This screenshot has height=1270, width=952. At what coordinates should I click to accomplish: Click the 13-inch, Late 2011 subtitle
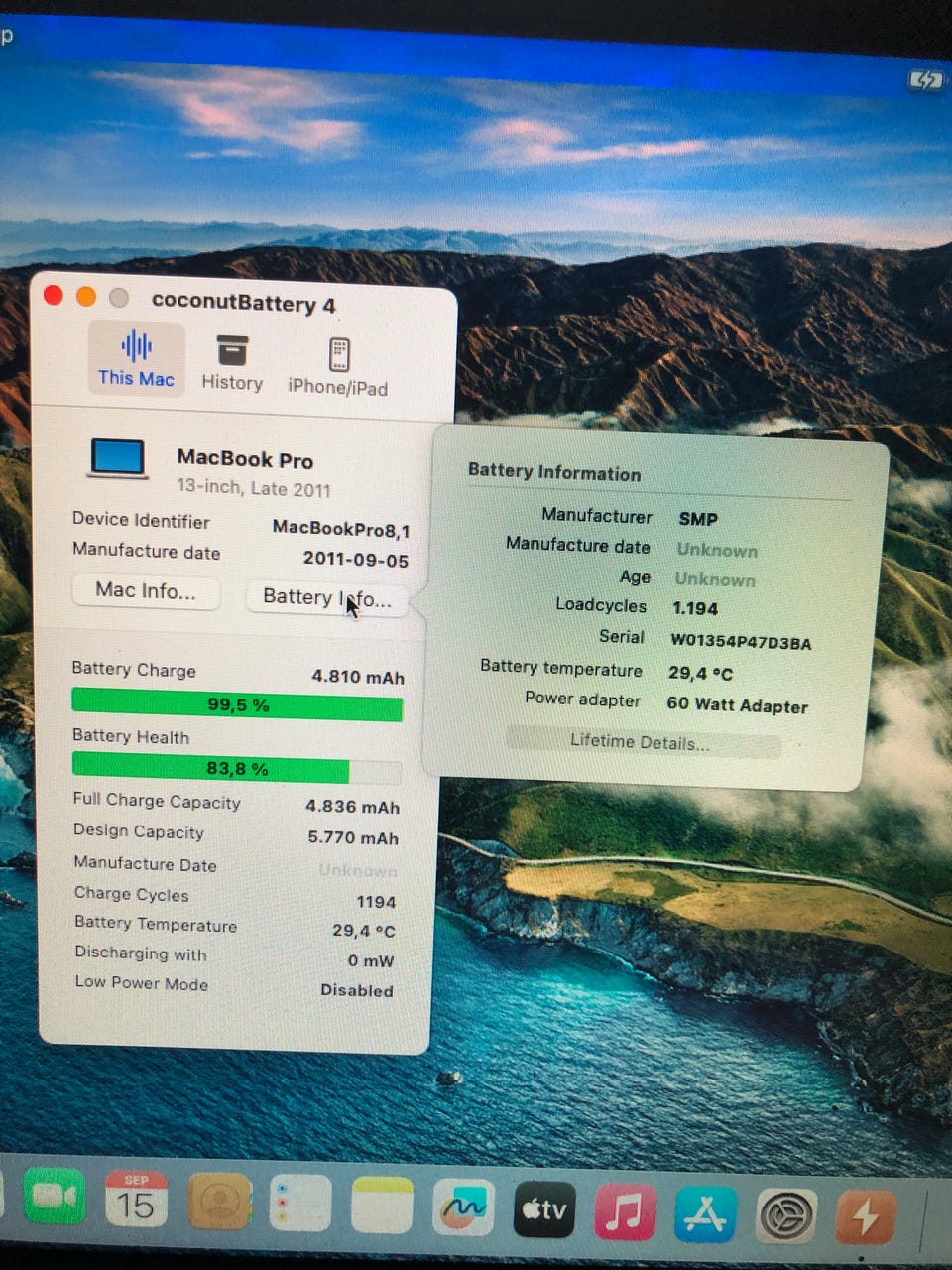pyautogui.click(x=254, y=488)
